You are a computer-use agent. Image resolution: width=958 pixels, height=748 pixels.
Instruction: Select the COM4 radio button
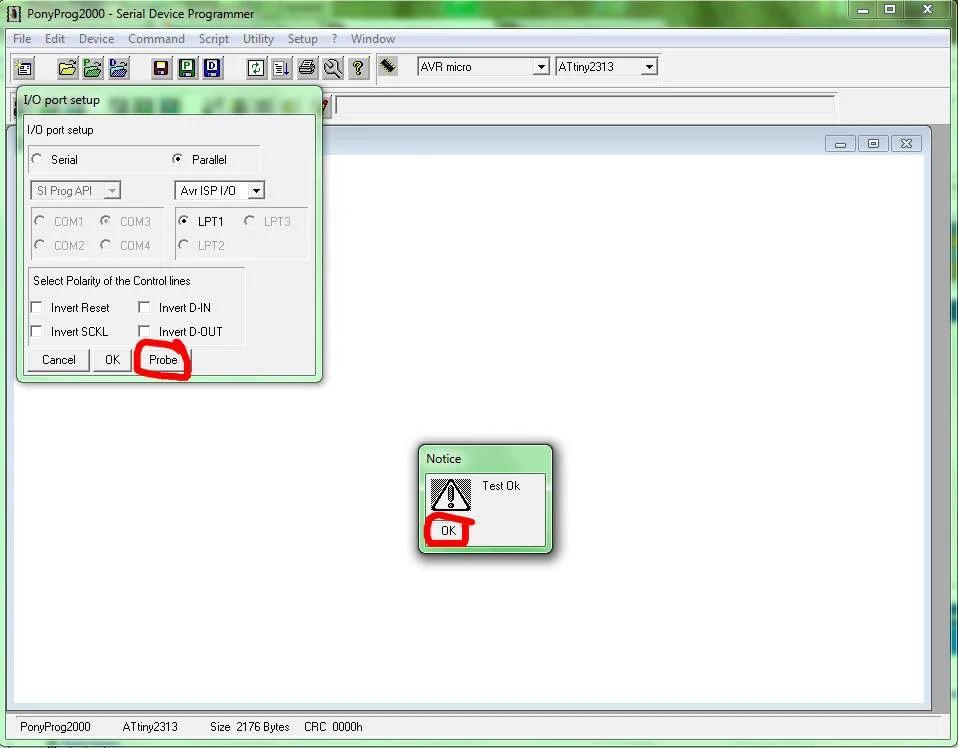point(105,245)
